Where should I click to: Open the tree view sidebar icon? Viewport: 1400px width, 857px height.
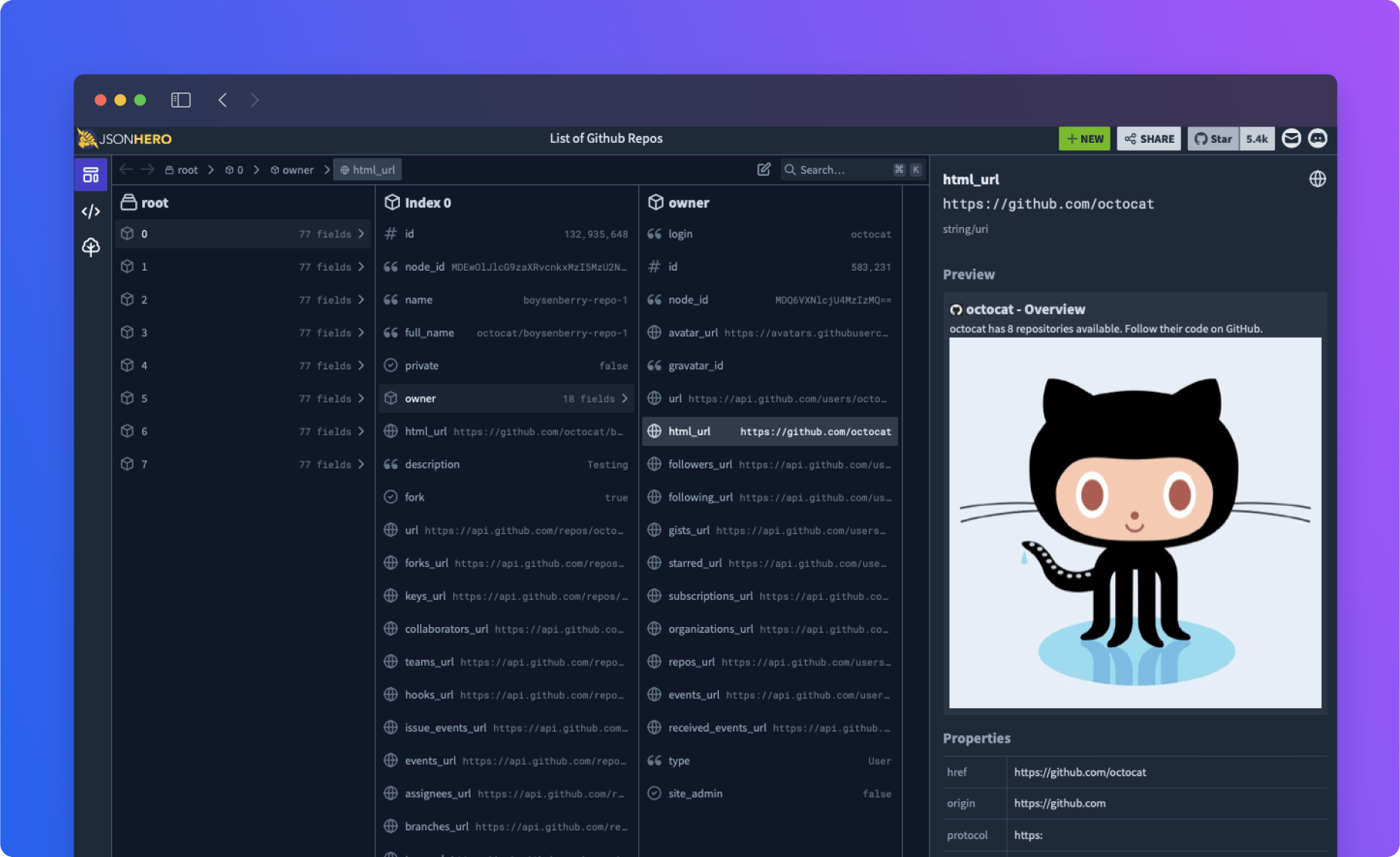91,247
